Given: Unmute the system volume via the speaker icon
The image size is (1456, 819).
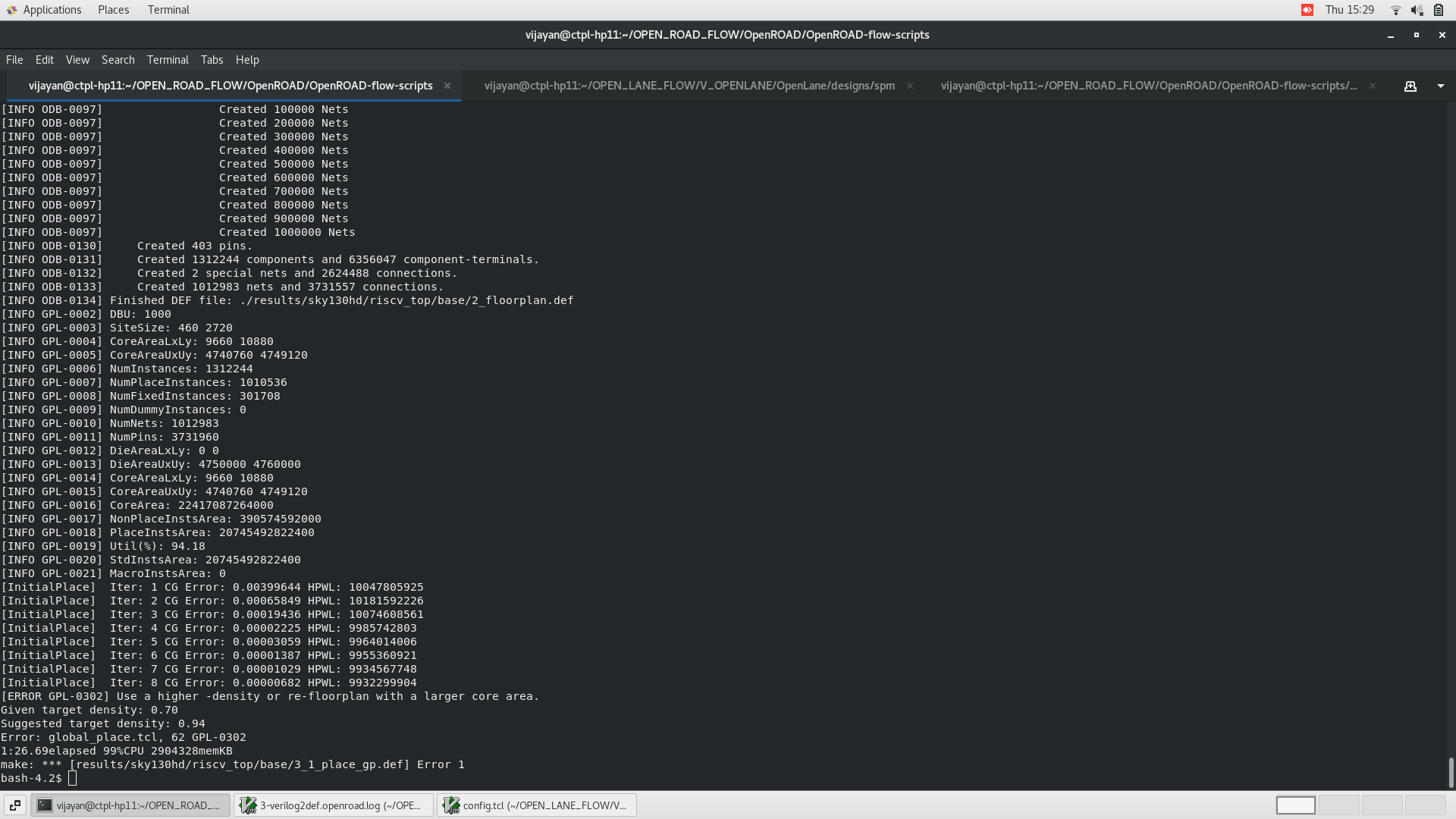Looking at the screenshot, I should (x=1417, y=10).
